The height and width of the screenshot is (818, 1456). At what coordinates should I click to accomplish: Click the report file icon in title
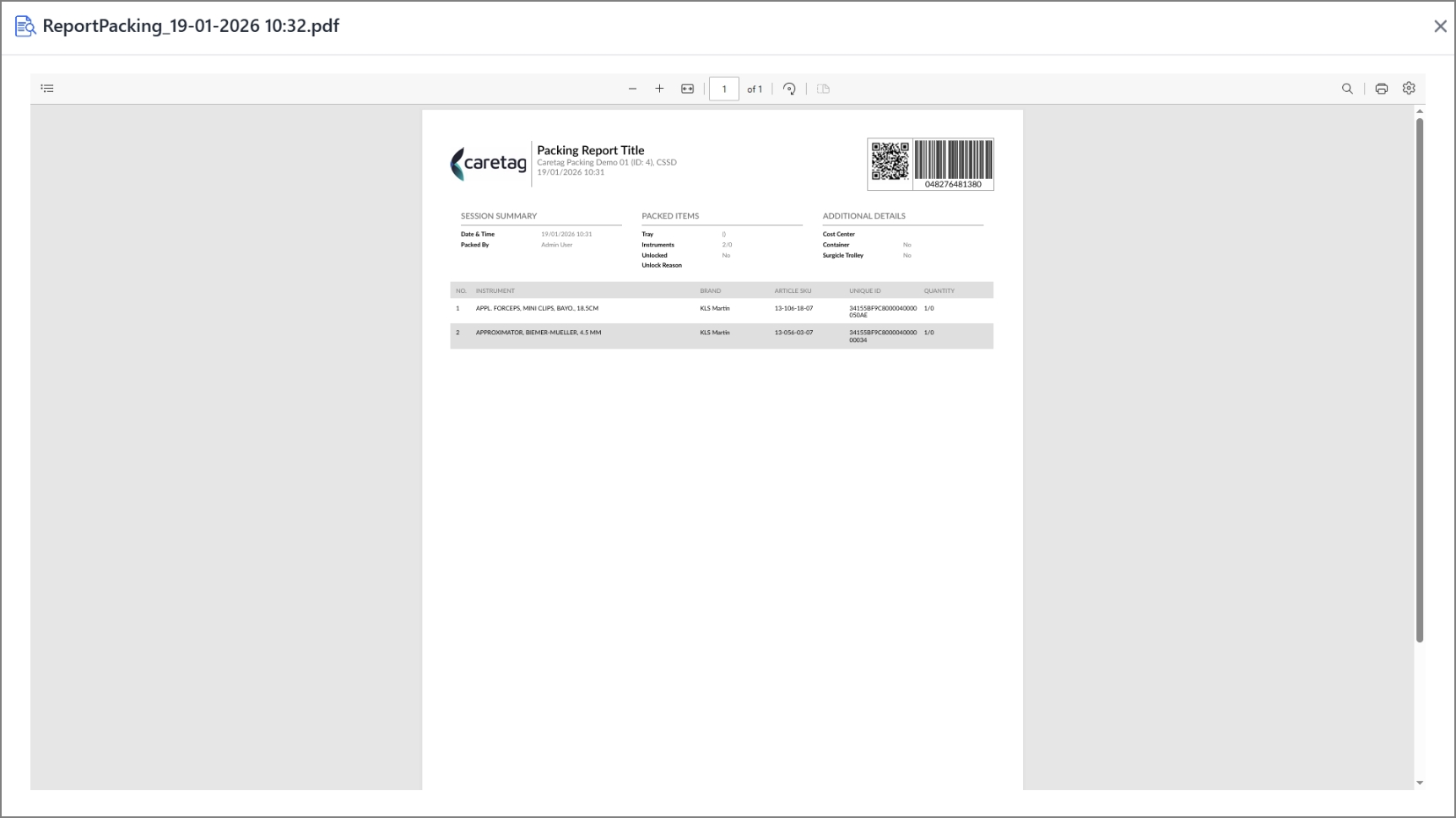[x=25, y=26]
